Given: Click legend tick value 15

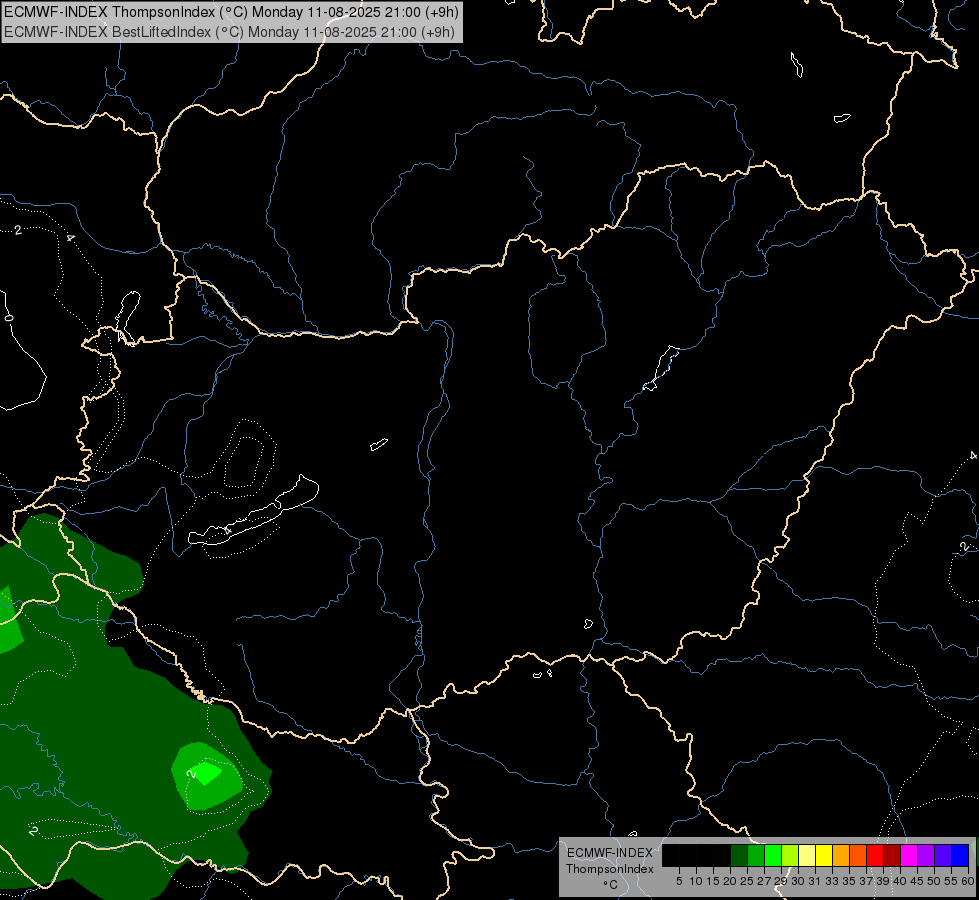Looking at the screenshot, I should point(713,881).
